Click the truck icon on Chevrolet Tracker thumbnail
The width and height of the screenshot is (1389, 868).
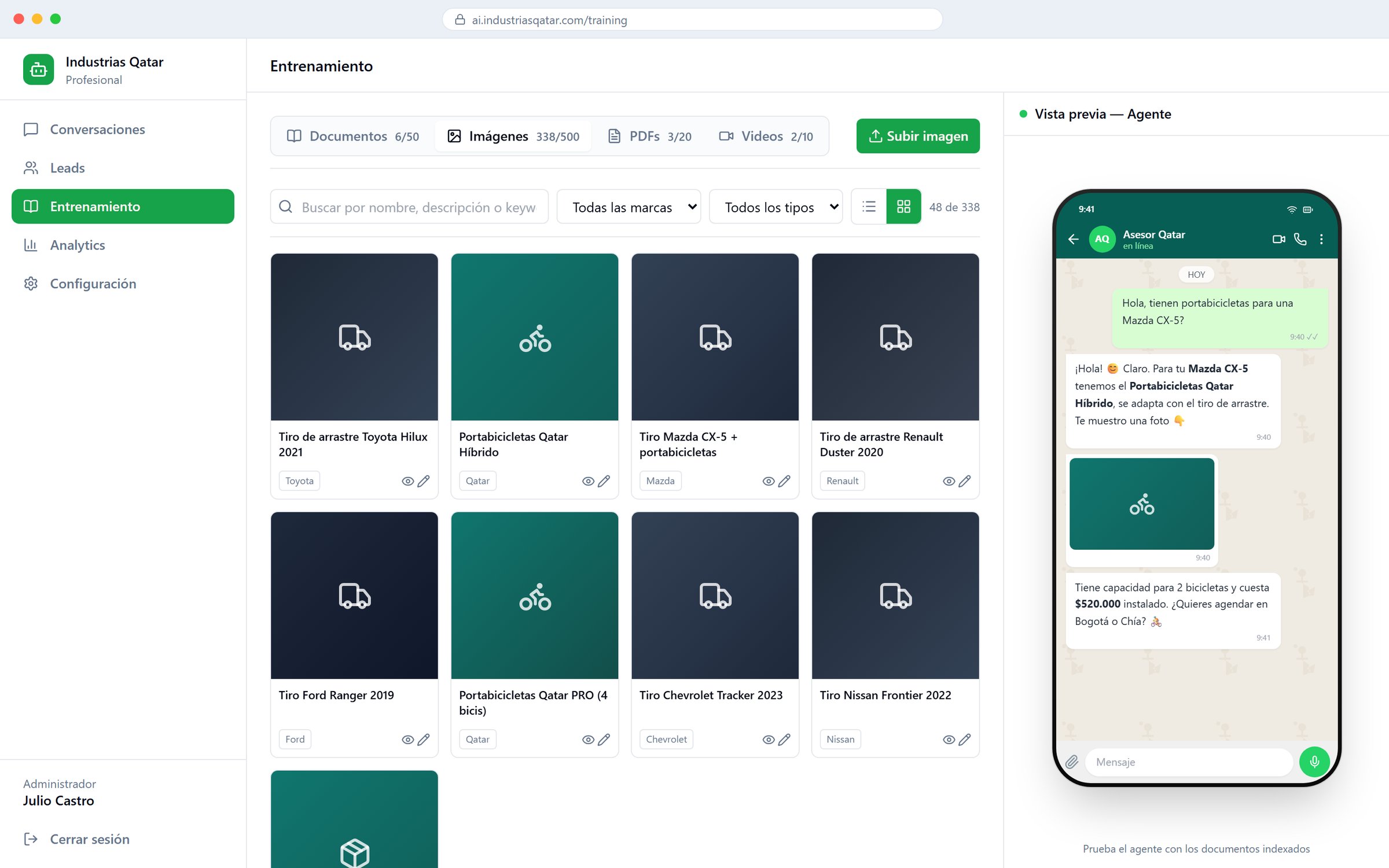coord(715,596)
